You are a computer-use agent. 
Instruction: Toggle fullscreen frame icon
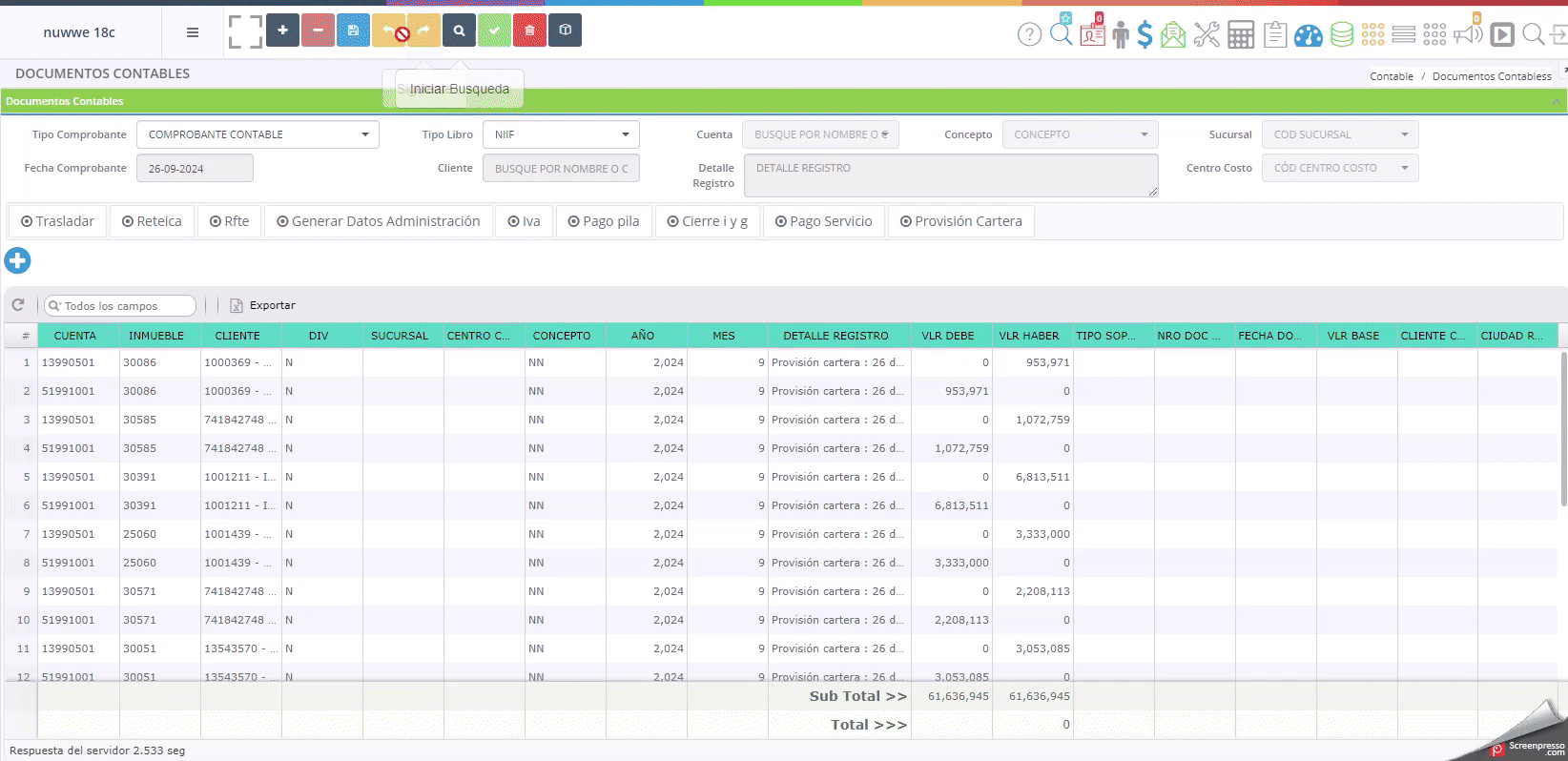coord(245,31)
